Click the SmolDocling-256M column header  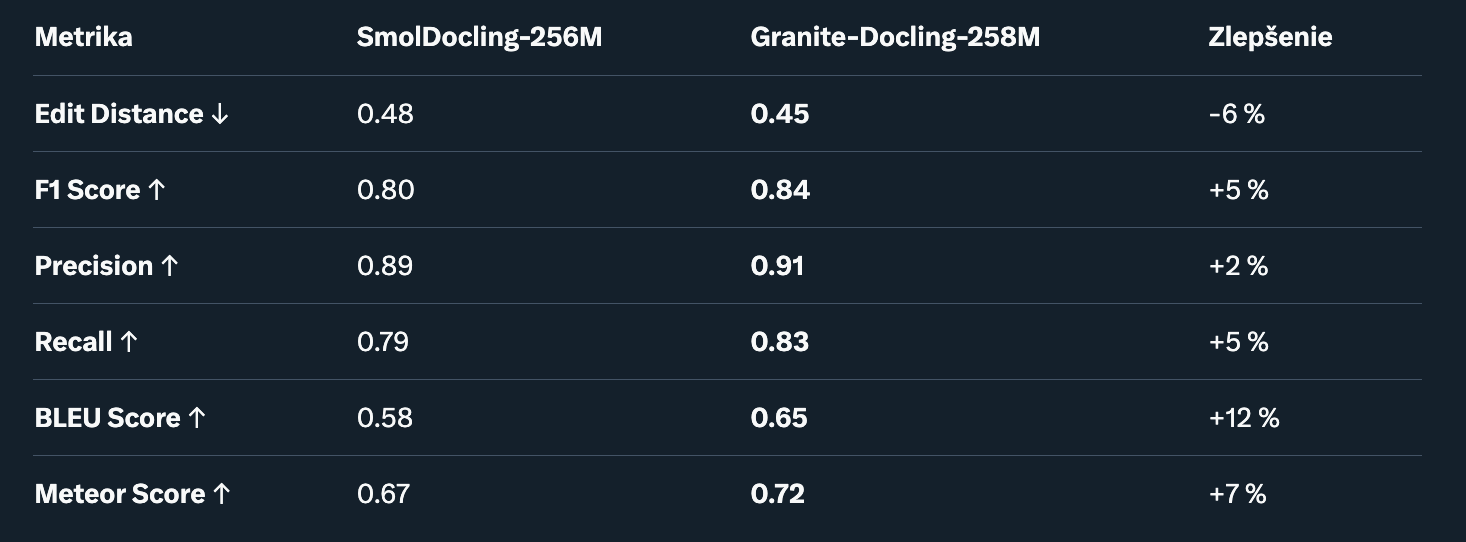480,38
